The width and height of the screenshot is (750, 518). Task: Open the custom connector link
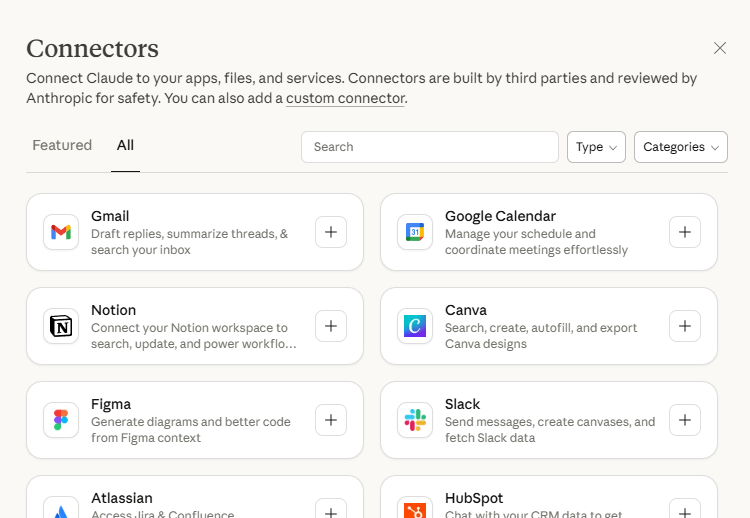click(x=345, y=98)
